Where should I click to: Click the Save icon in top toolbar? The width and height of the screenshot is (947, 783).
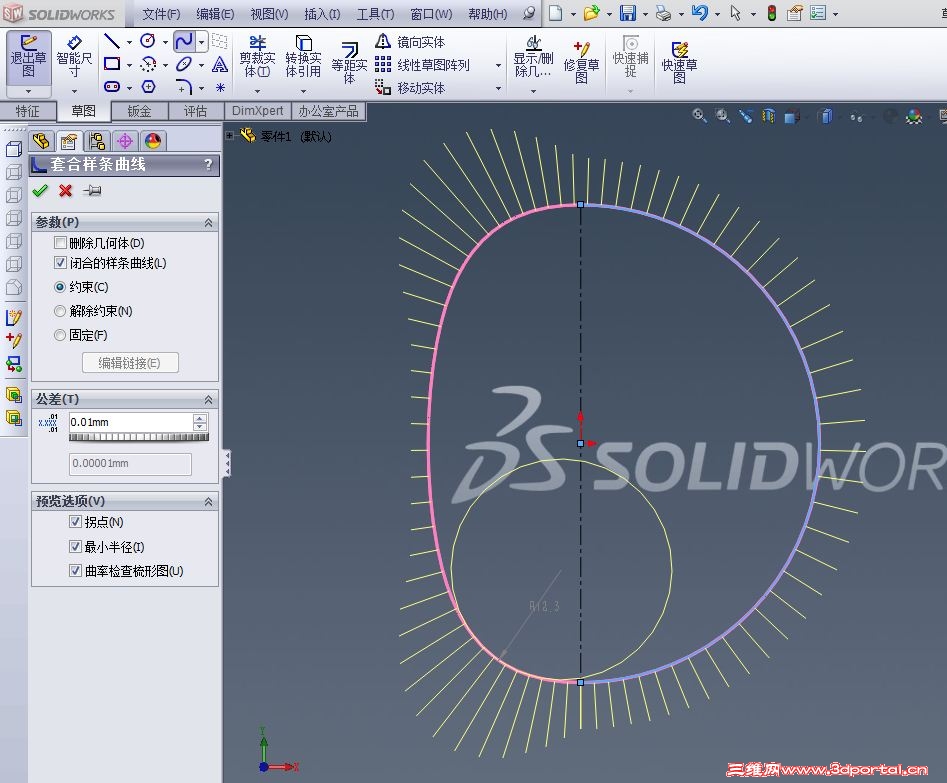(x=628, y=13)
